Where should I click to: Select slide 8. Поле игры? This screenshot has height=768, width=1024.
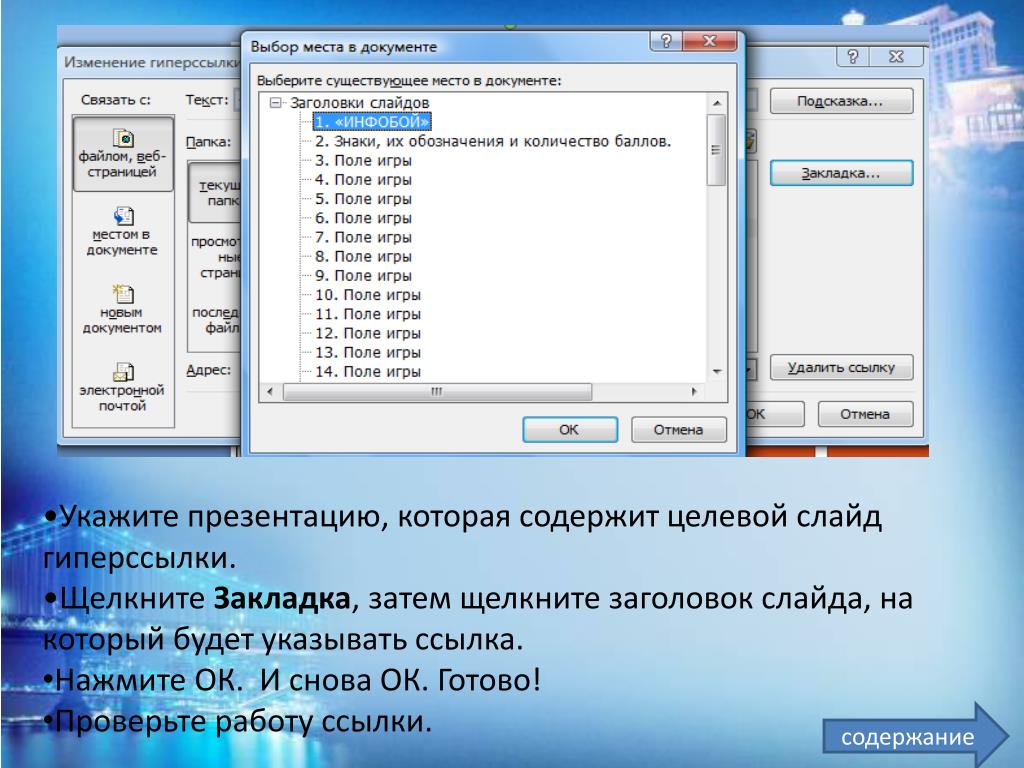point(363,256)
